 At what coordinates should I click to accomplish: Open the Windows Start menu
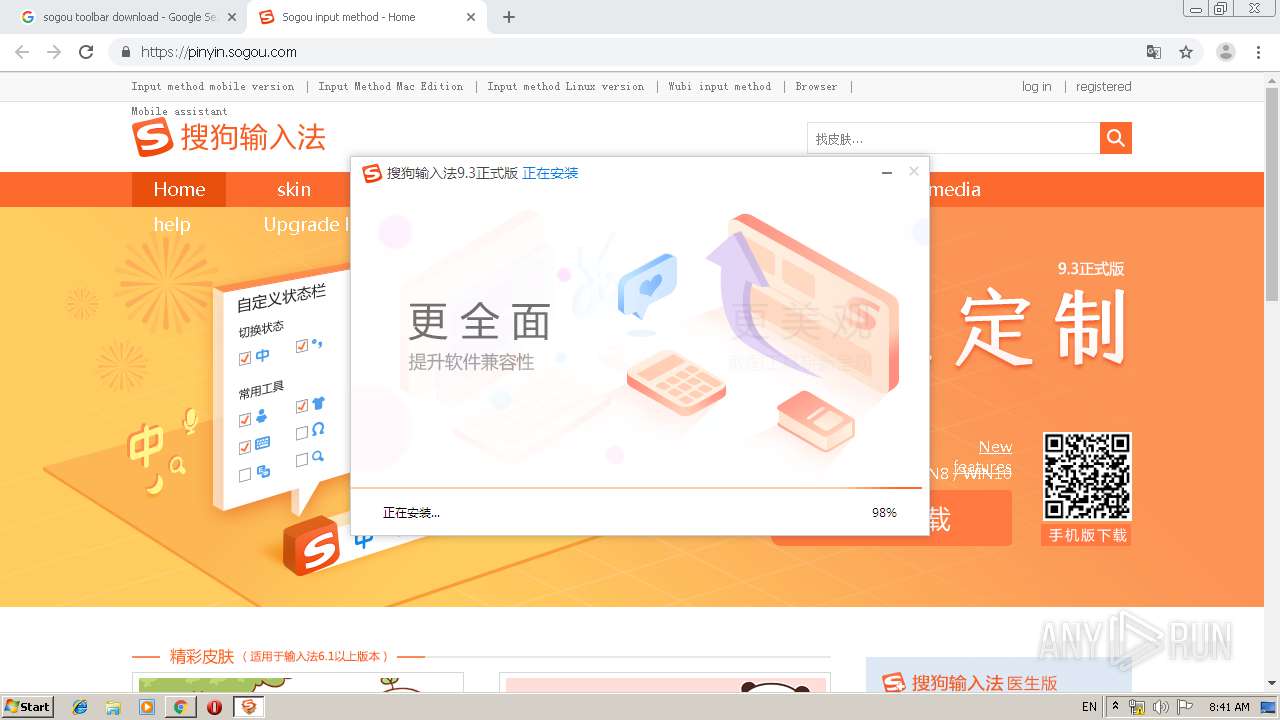[27, 707]
